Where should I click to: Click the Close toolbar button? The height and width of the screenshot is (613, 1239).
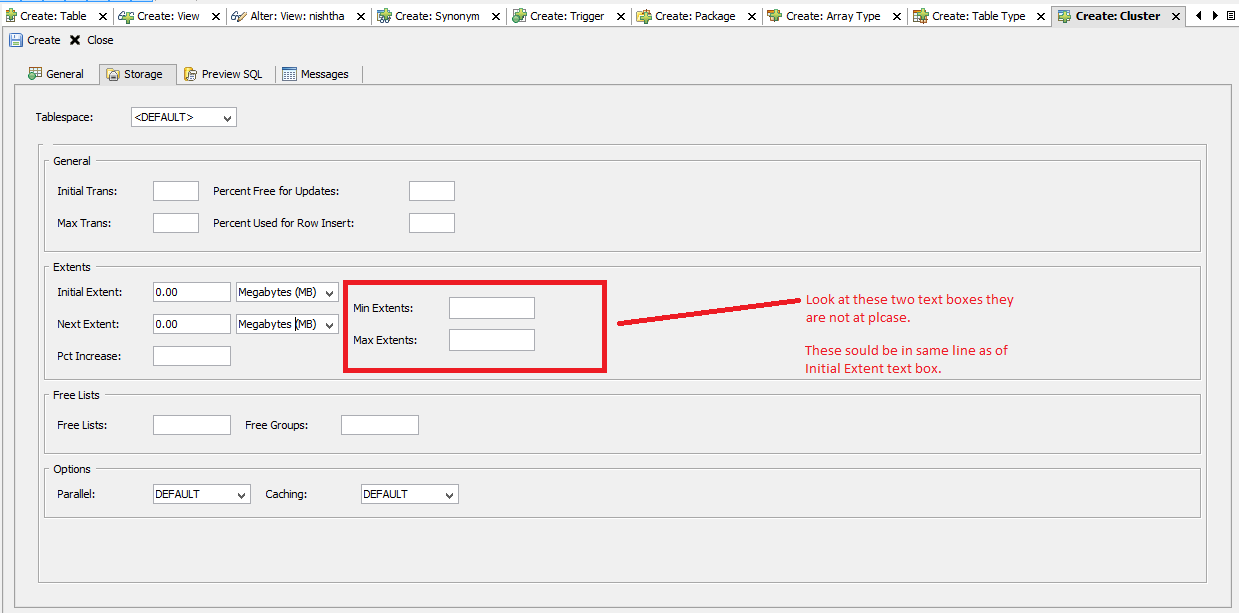(92, 40)
